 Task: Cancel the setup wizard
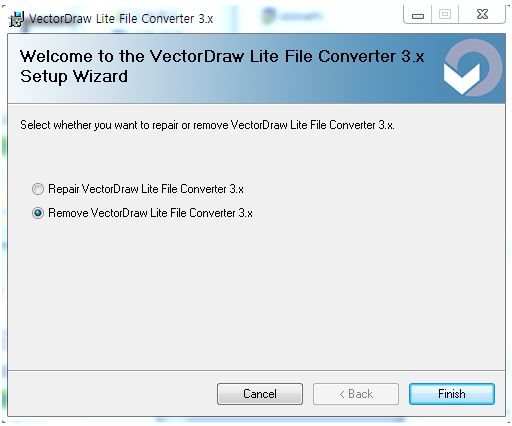point(260,394)
